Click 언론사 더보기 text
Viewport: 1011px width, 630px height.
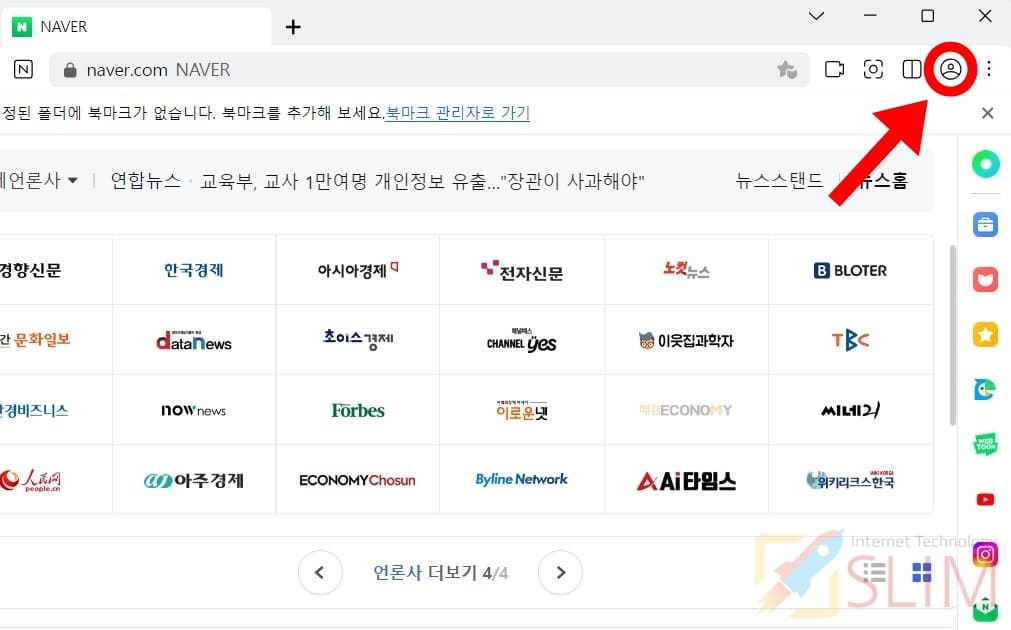point(425,573)
